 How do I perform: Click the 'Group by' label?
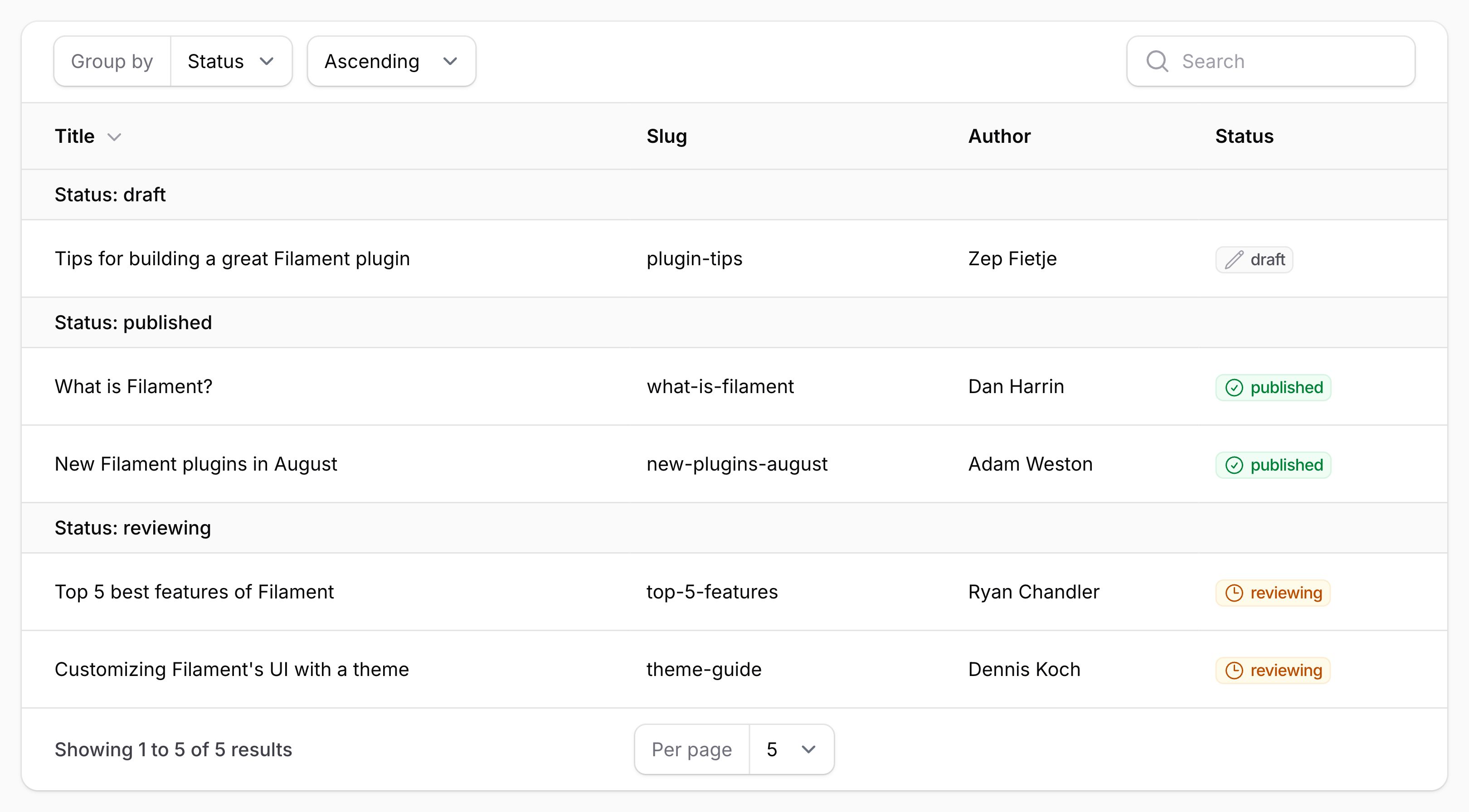tap(112, 62)
